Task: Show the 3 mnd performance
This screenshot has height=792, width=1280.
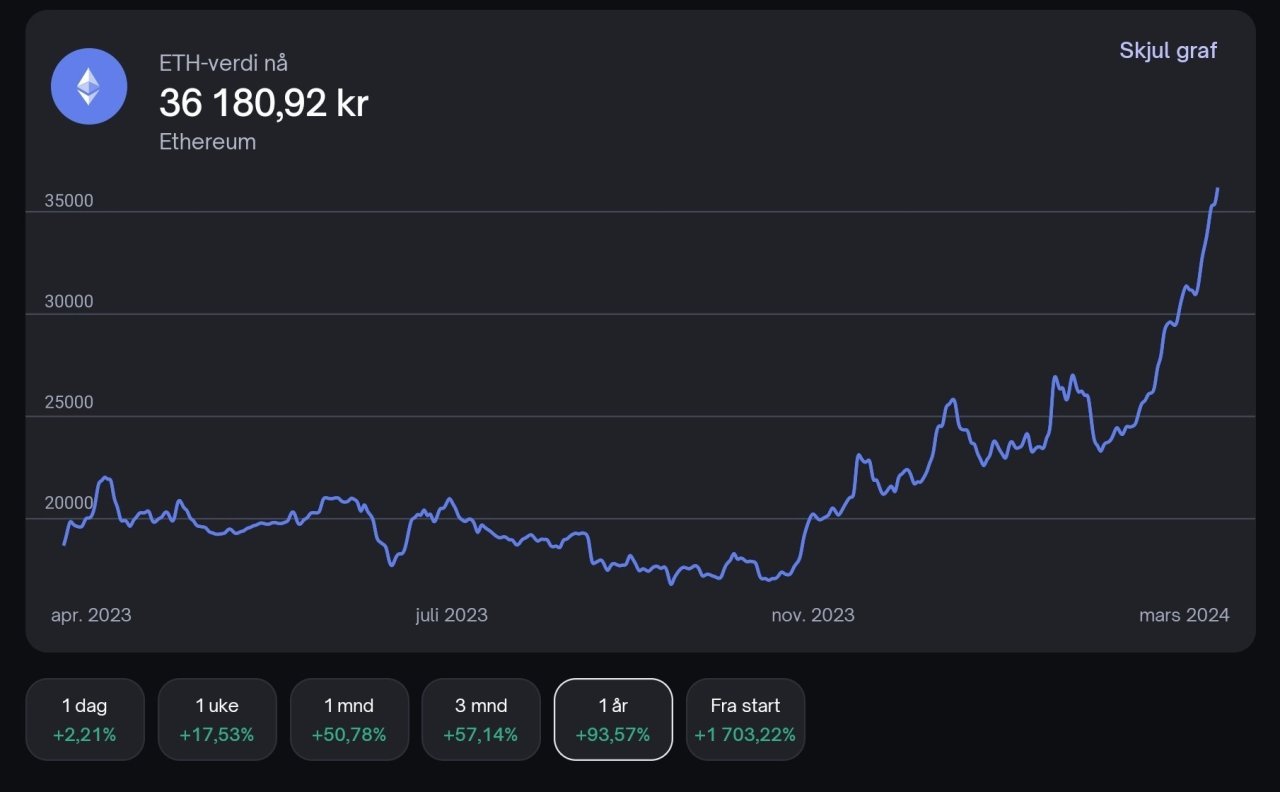Action: tap(481, 719)
